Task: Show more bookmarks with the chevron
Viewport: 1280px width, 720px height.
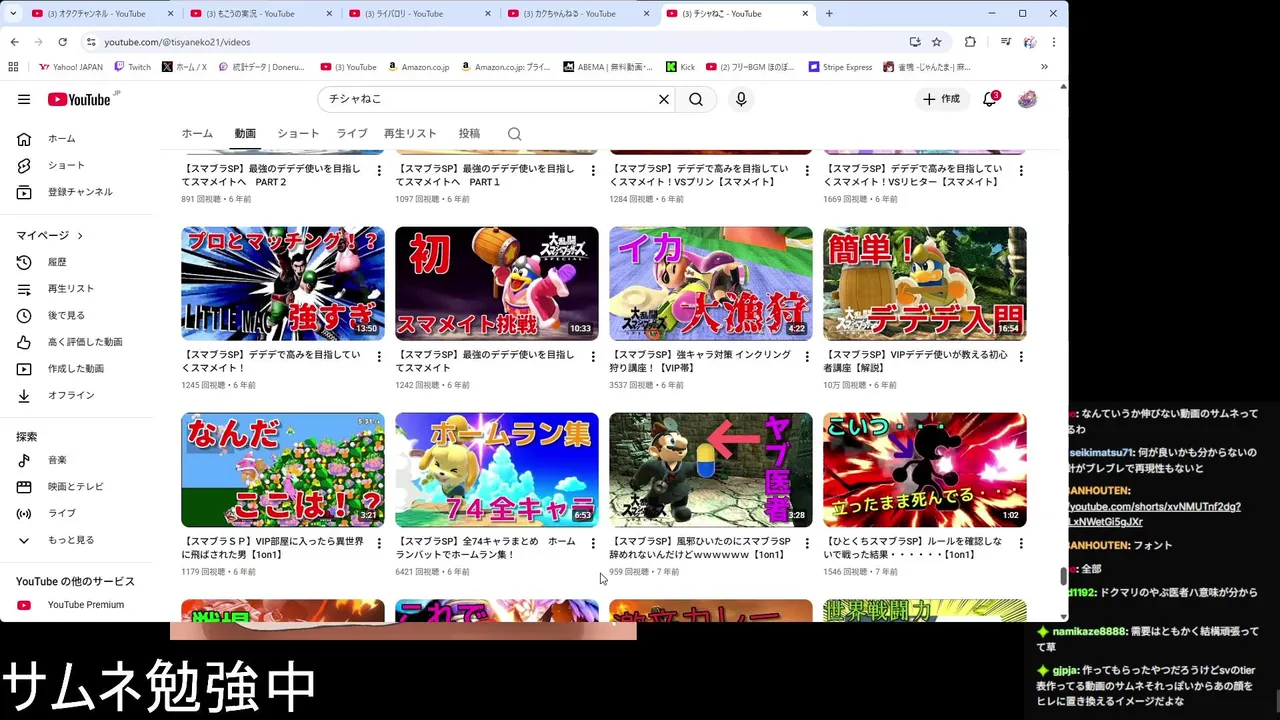Action: tap(1044, 67)
